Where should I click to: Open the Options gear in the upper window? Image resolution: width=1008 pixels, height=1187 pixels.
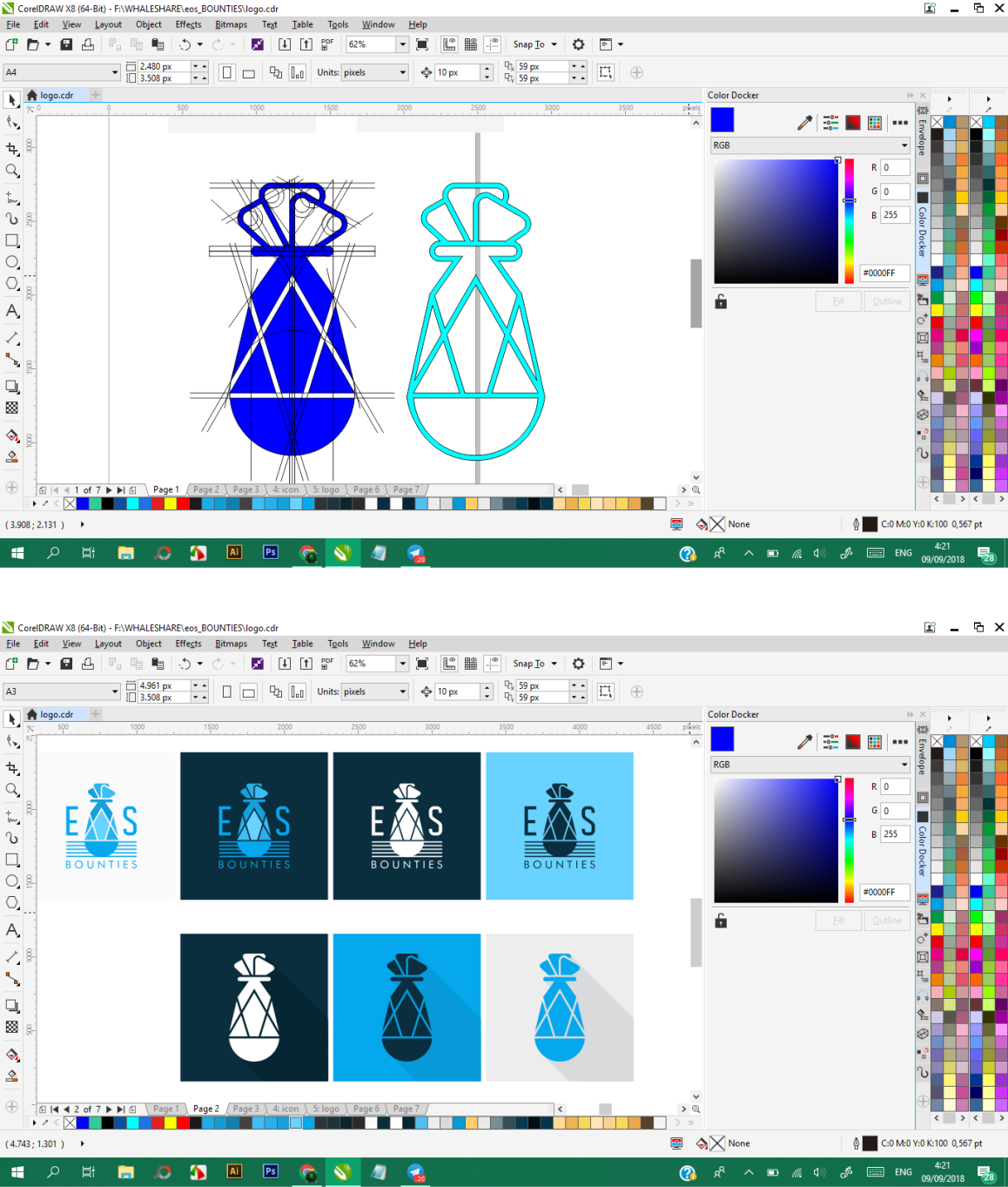pyautogui.click(x=579, y=44)
